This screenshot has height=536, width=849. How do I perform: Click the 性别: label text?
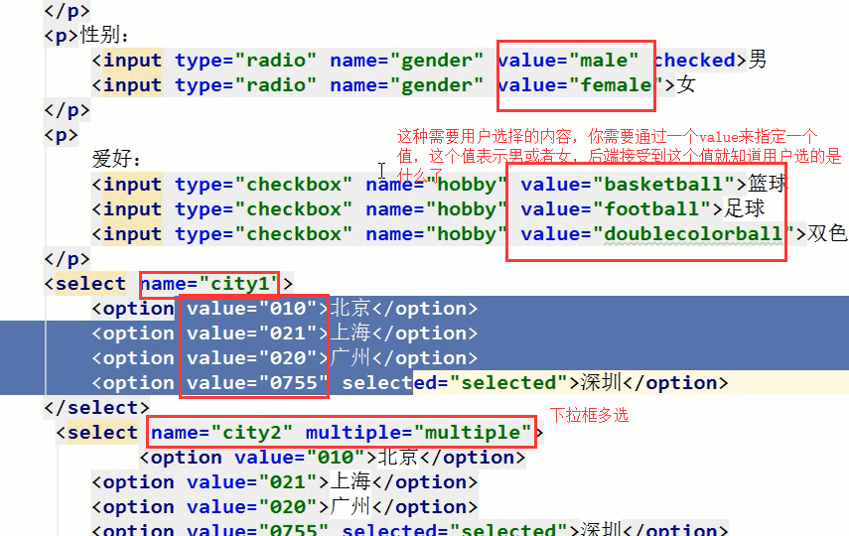click(x=105, y=35)
